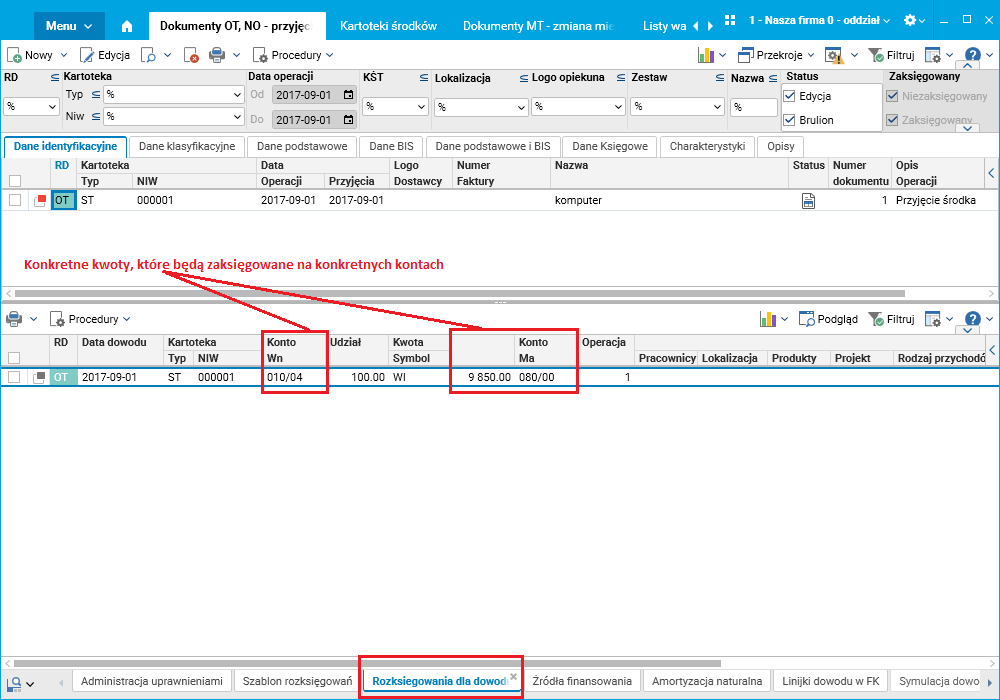Click the Edycja pencil icon
This screenshot has height=700, width=1000.
click(87, 55)
